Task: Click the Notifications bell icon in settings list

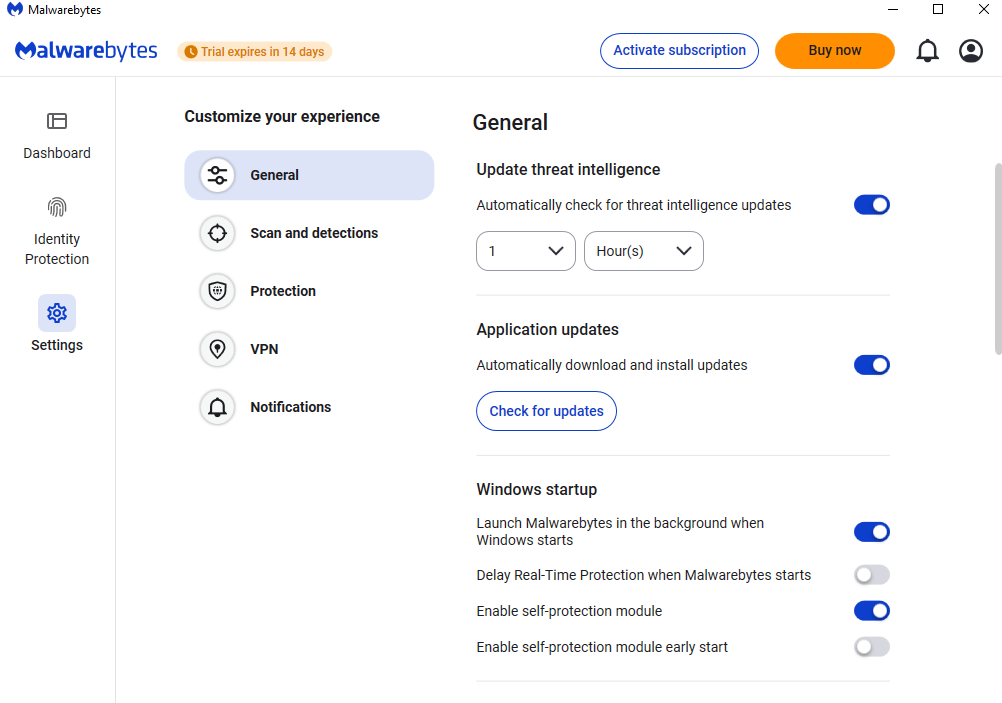Action: pos(217,407)
